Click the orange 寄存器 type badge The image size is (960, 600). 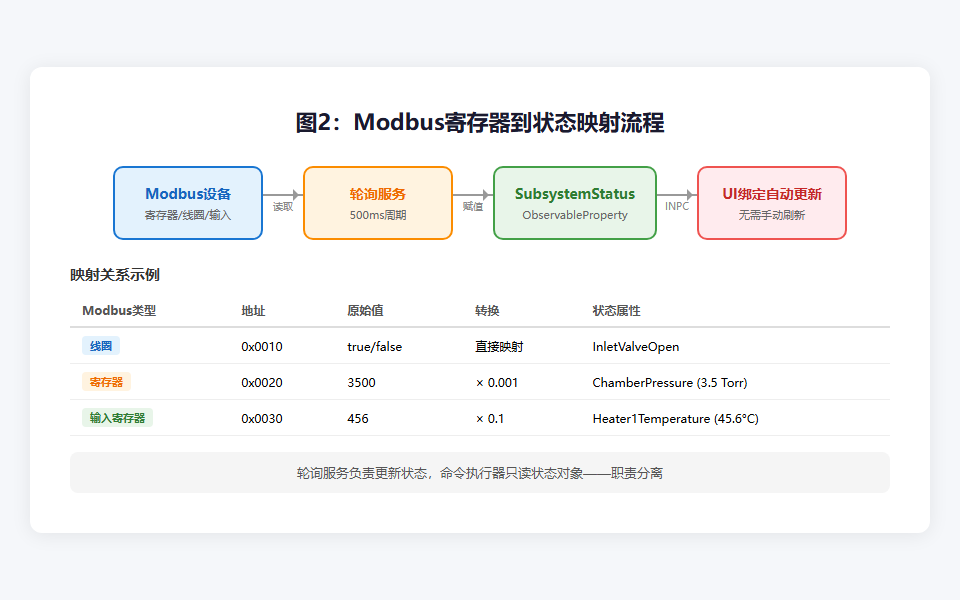107,382
